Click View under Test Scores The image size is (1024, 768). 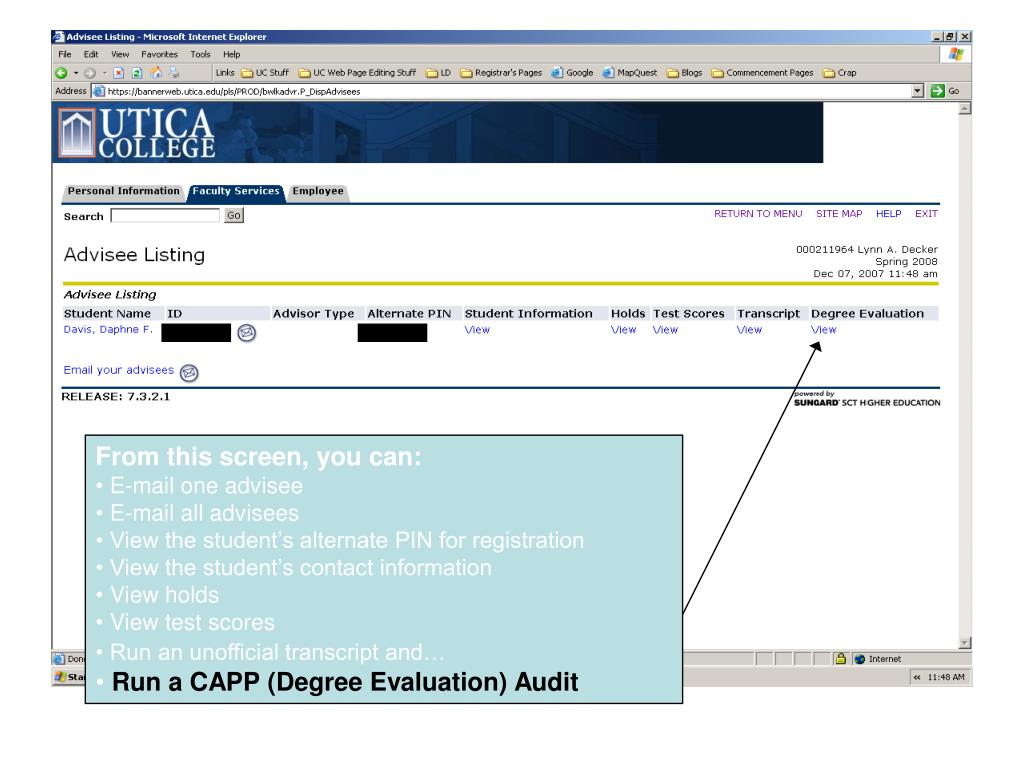coord(665,330)
